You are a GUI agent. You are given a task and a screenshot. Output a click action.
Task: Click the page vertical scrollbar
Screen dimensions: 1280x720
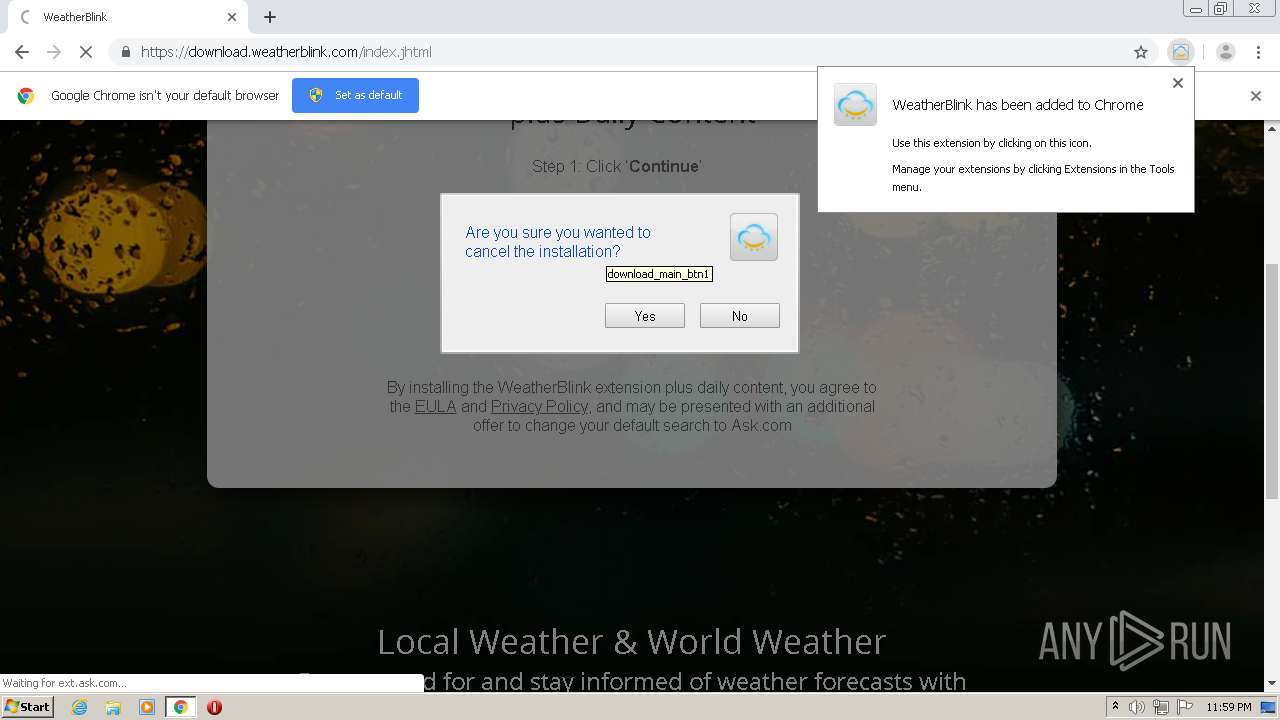(x=1272, y=380)
